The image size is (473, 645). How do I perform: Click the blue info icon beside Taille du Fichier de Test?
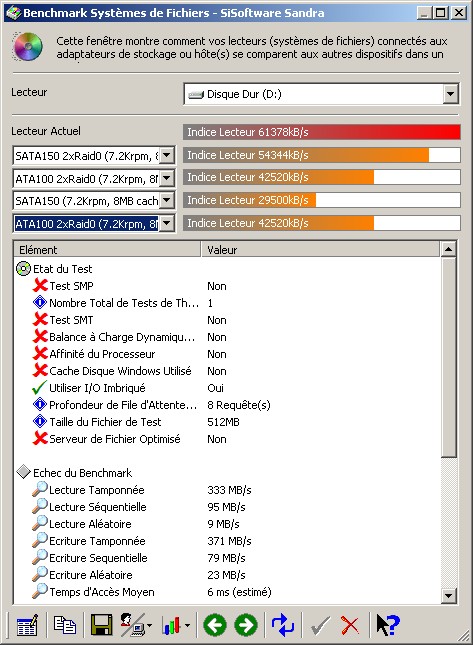pos(40,422)
